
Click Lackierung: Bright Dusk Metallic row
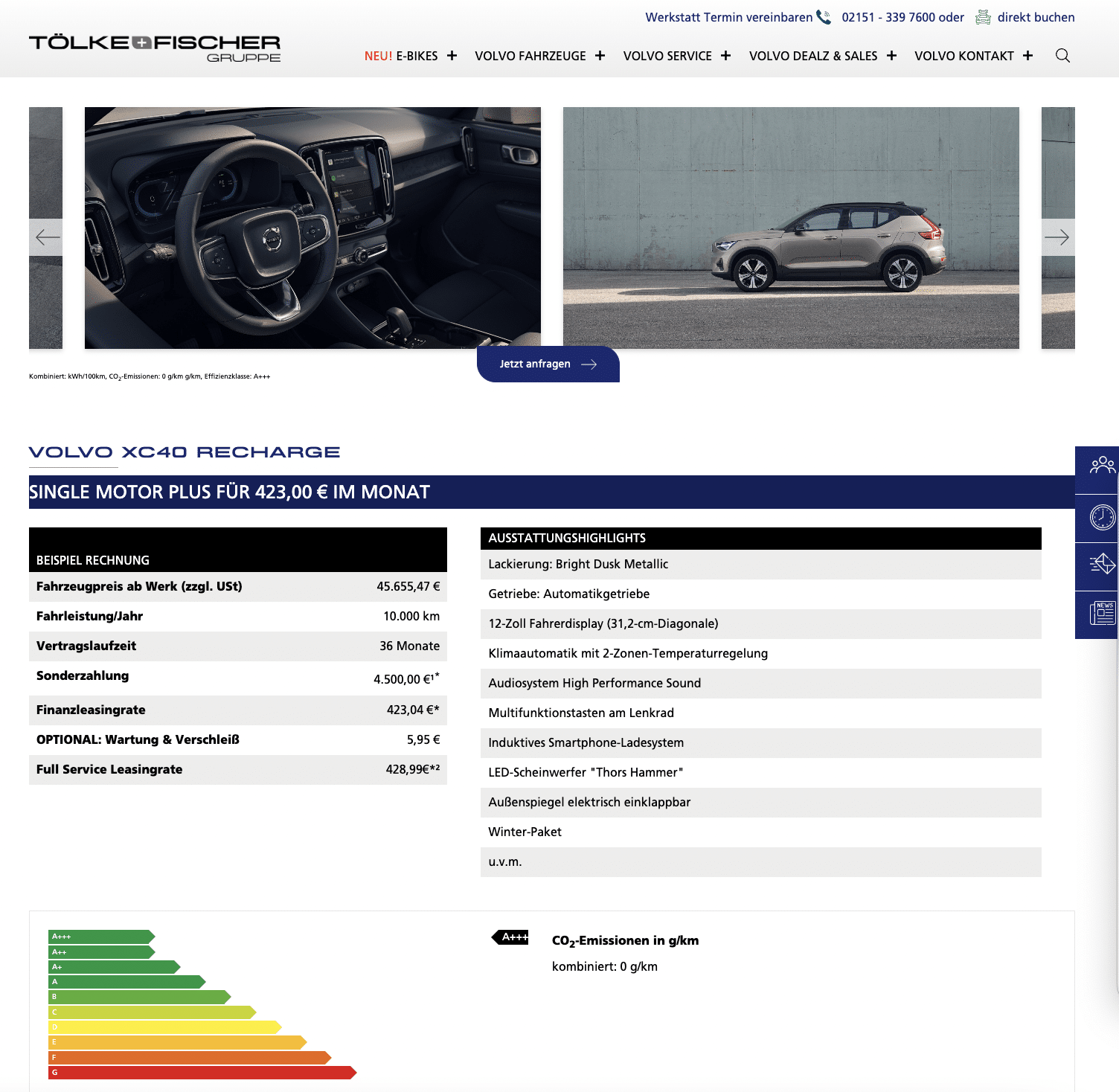(x=761, y=565)
